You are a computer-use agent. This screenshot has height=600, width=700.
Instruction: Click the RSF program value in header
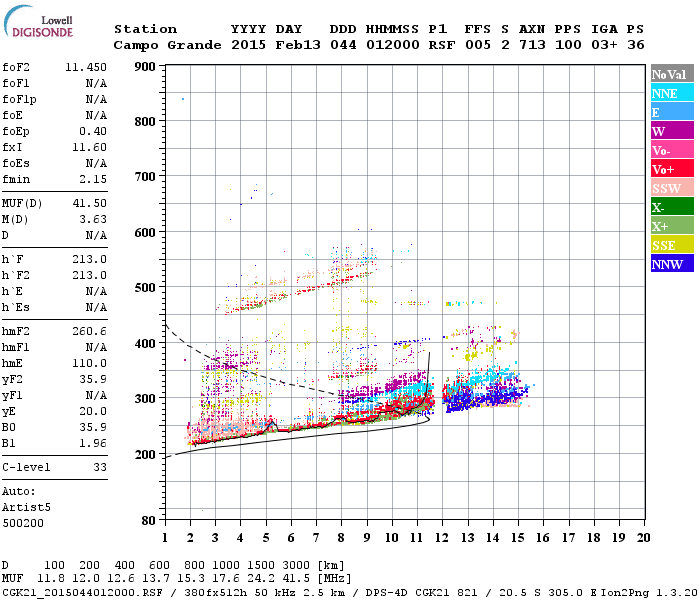(x=442, y=45)
